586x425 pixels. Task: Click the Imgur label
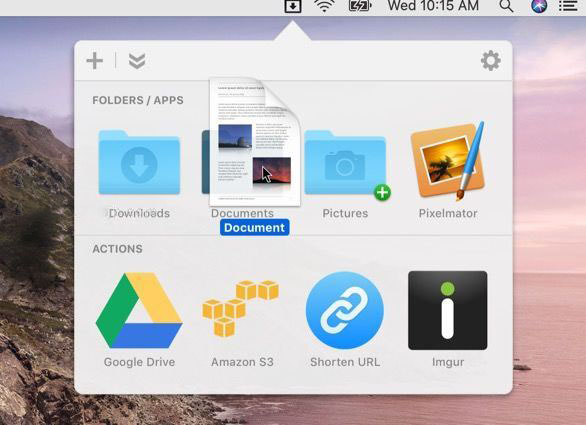click(448, 362)
